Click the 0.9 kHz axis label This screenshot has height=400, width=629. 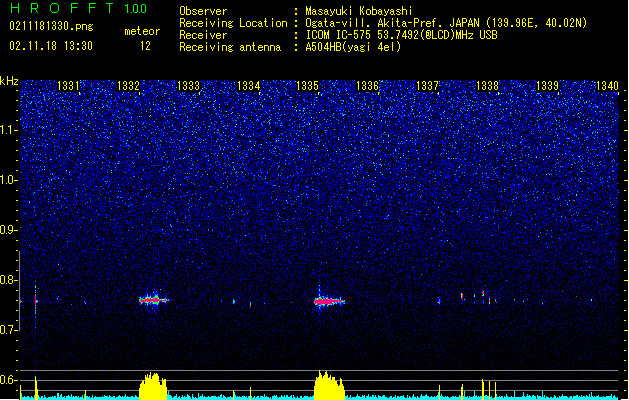pos(9,230)
